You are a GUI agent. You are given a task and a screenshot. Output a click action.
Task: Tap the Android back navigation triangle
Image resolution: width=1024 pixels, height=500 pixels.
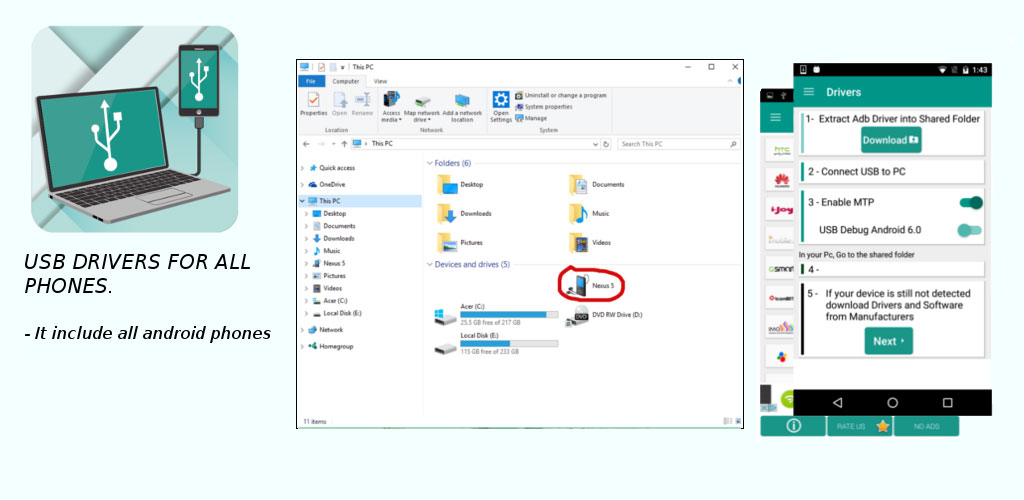click(837, 403)
